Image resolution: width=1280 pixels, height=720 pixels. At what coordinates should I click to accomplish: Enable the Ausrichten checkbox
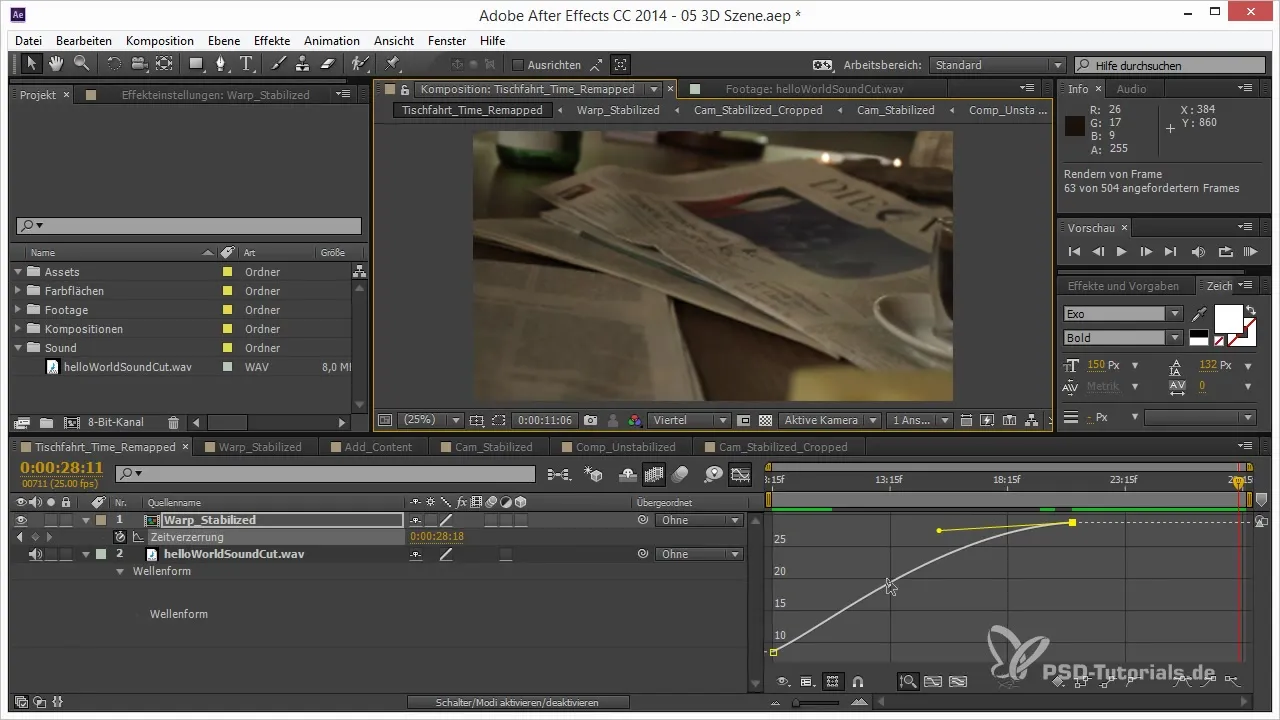click(x=517, y=65)
